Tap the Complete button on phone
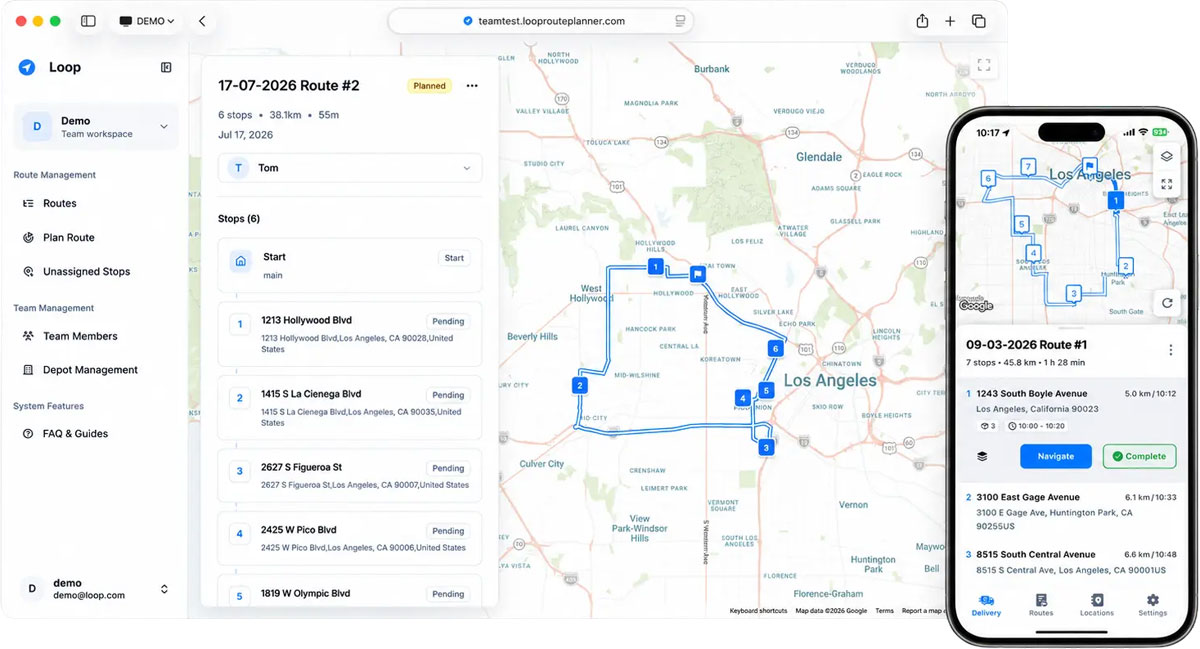The image size is (1200, 649). [x=1139, y=456]
